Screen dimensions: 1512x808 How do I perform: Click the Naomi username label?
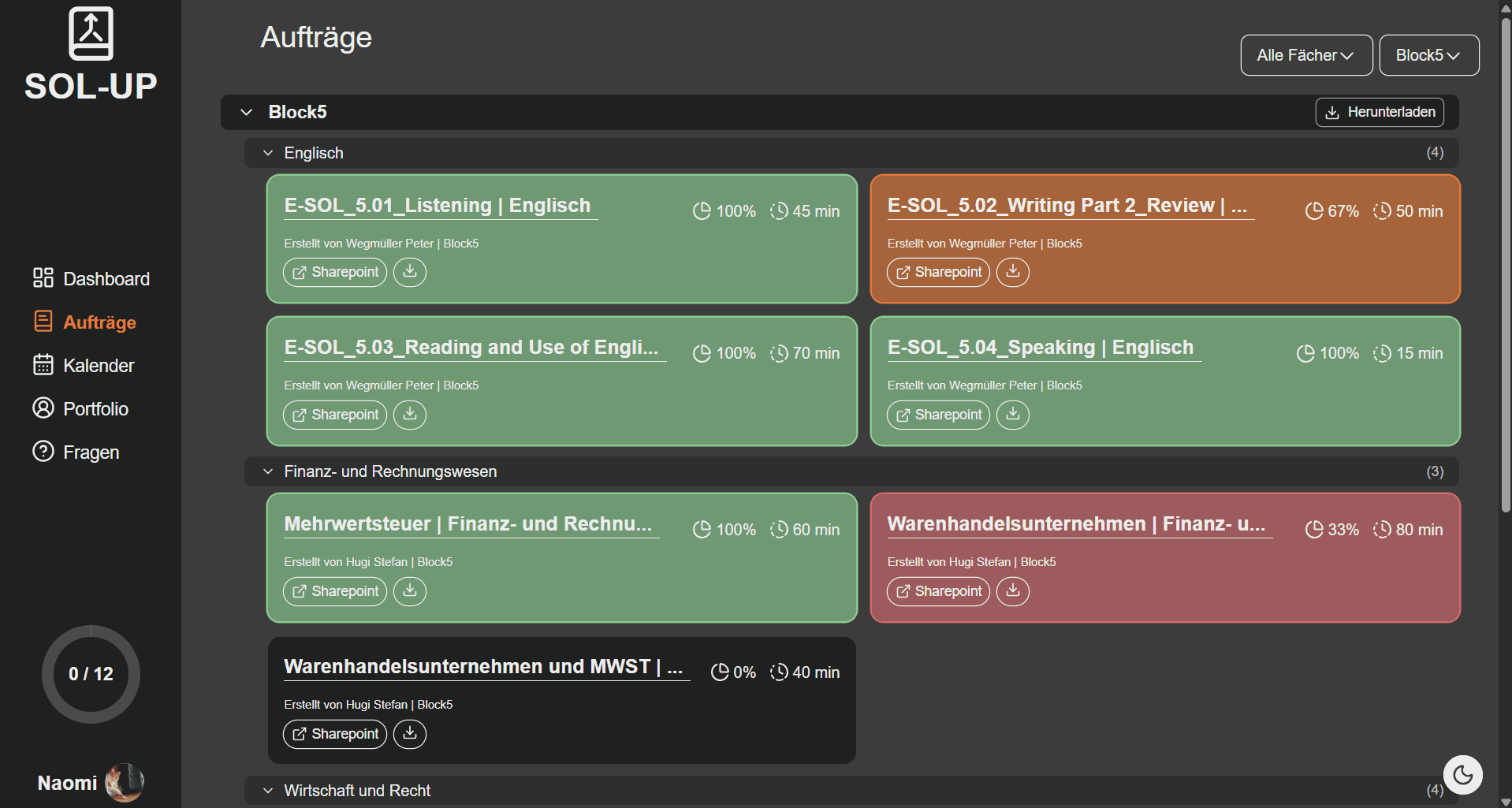(x=68, y=783)
